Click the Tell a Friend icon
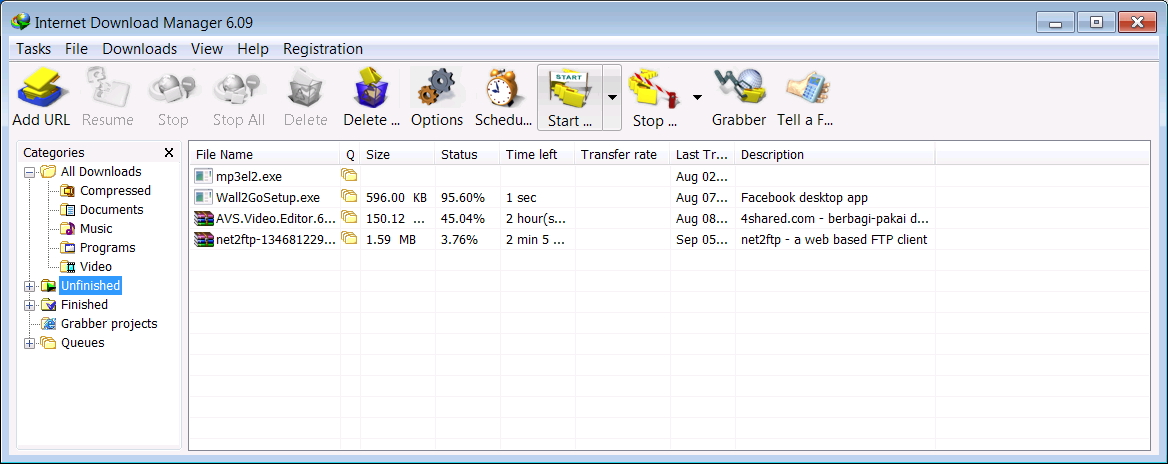 [x=807, y=88]
